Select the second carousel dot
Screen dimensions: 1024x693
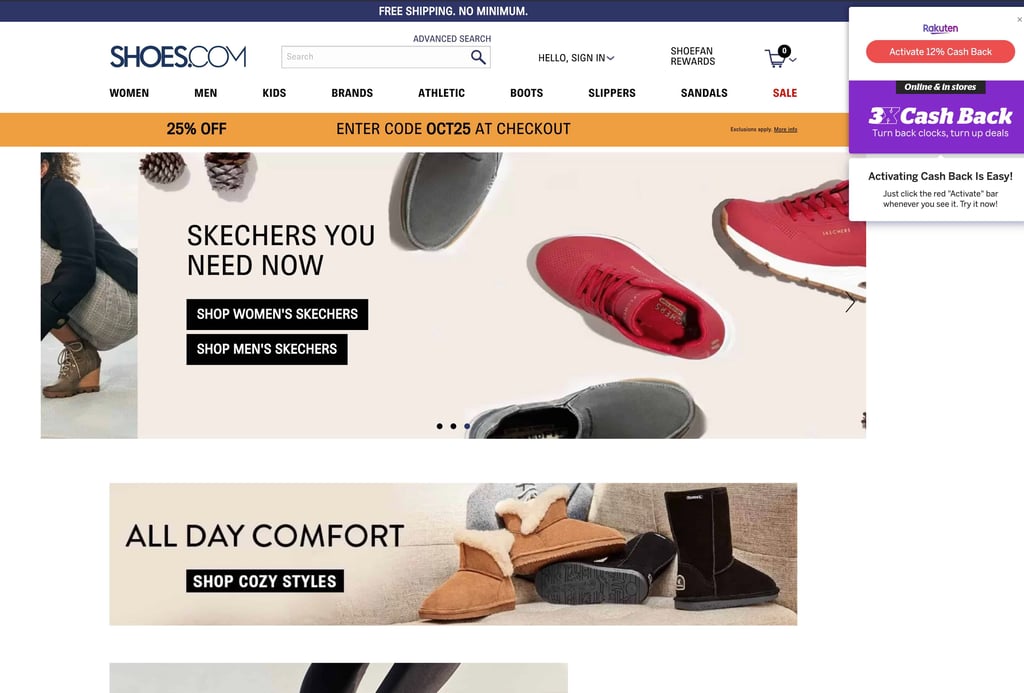point(453,427)
